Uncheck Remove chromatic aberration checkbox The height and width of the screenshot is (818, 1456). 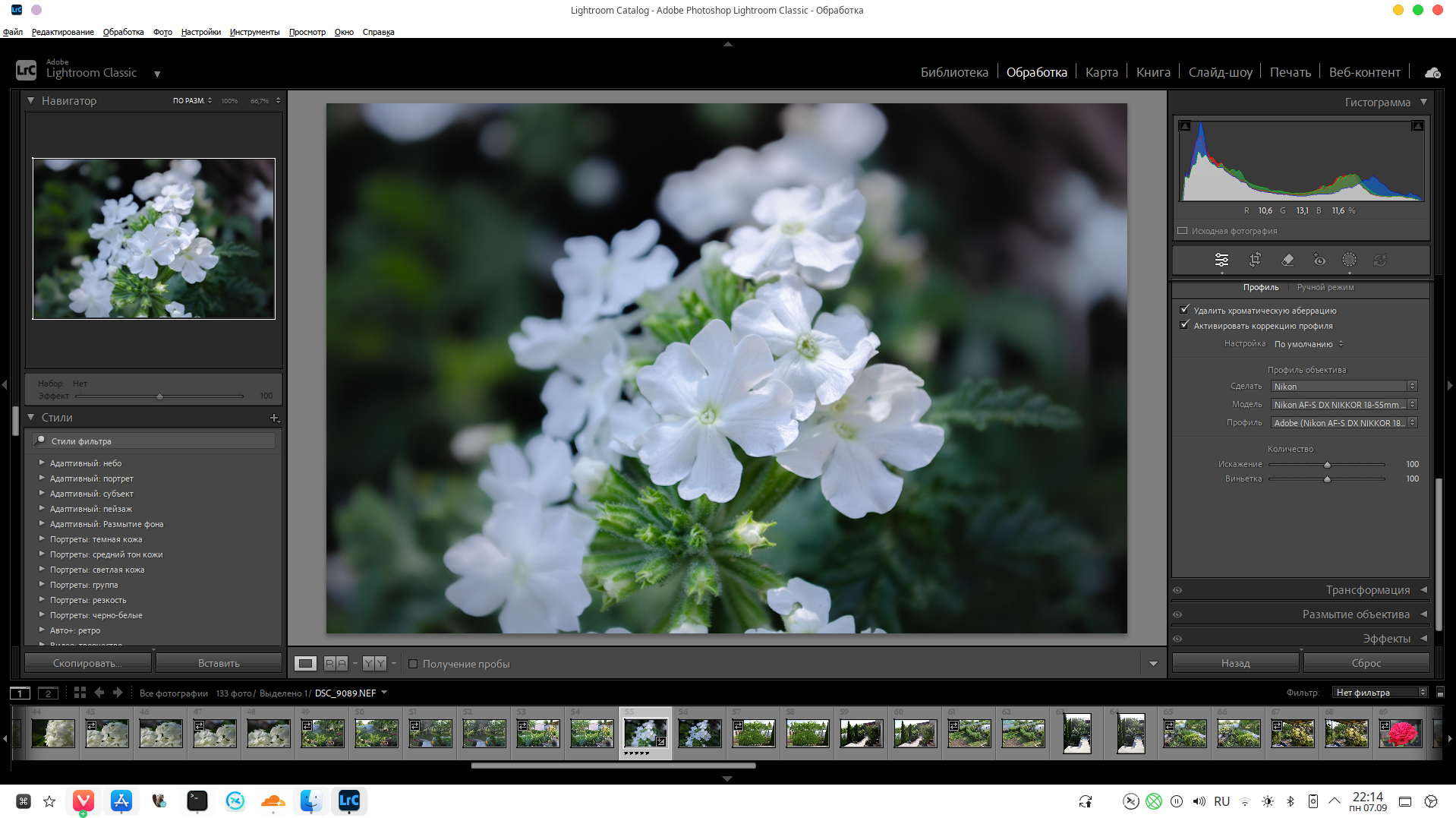pos(1184,310)
